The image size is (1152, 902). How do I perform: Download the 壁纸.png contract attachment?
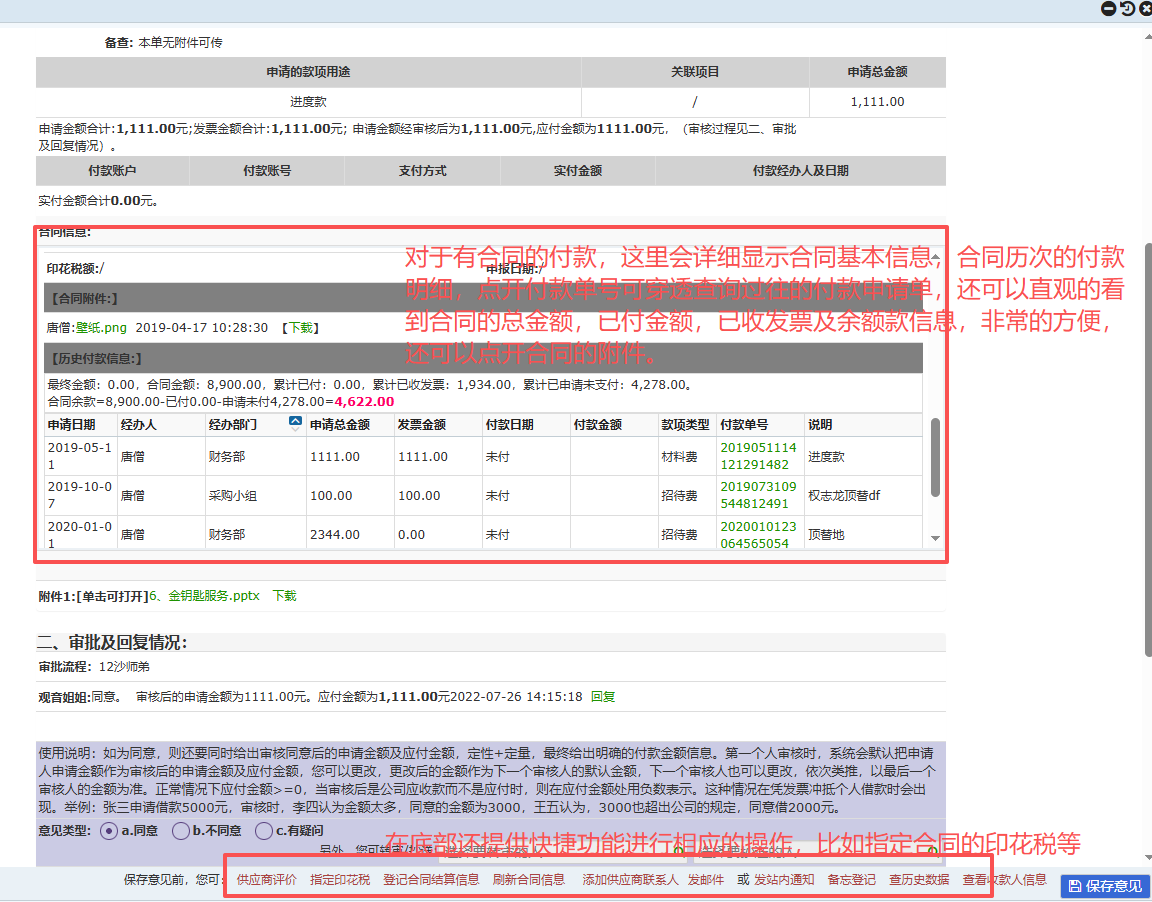300,328
